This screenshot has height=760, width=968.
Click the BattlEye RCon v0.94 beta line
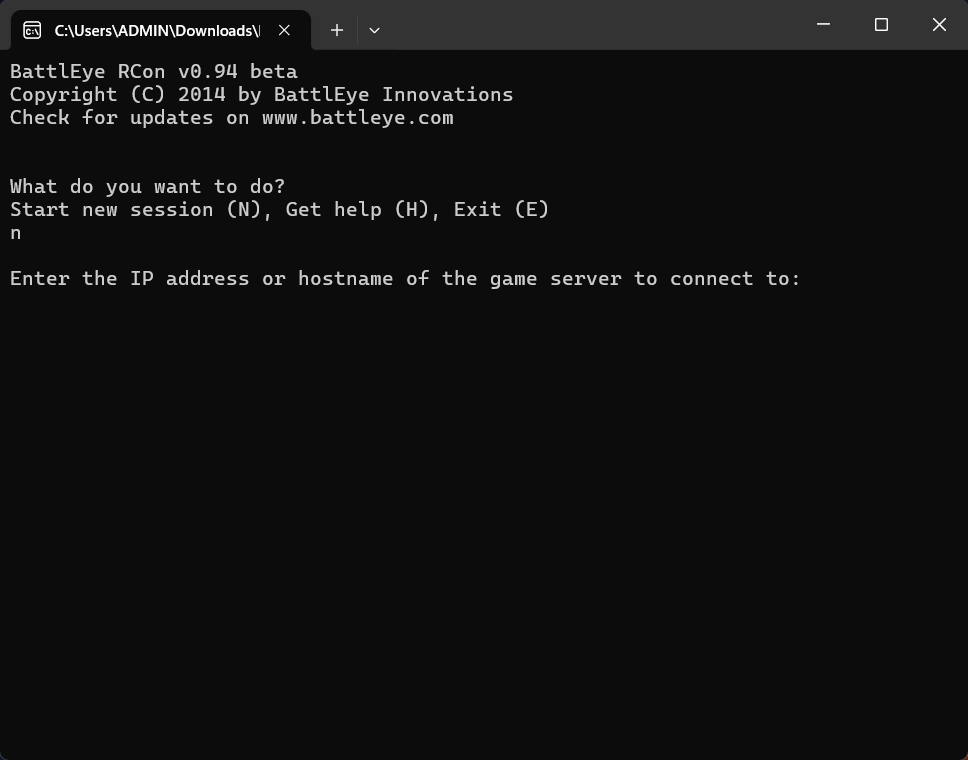point(154,72)
